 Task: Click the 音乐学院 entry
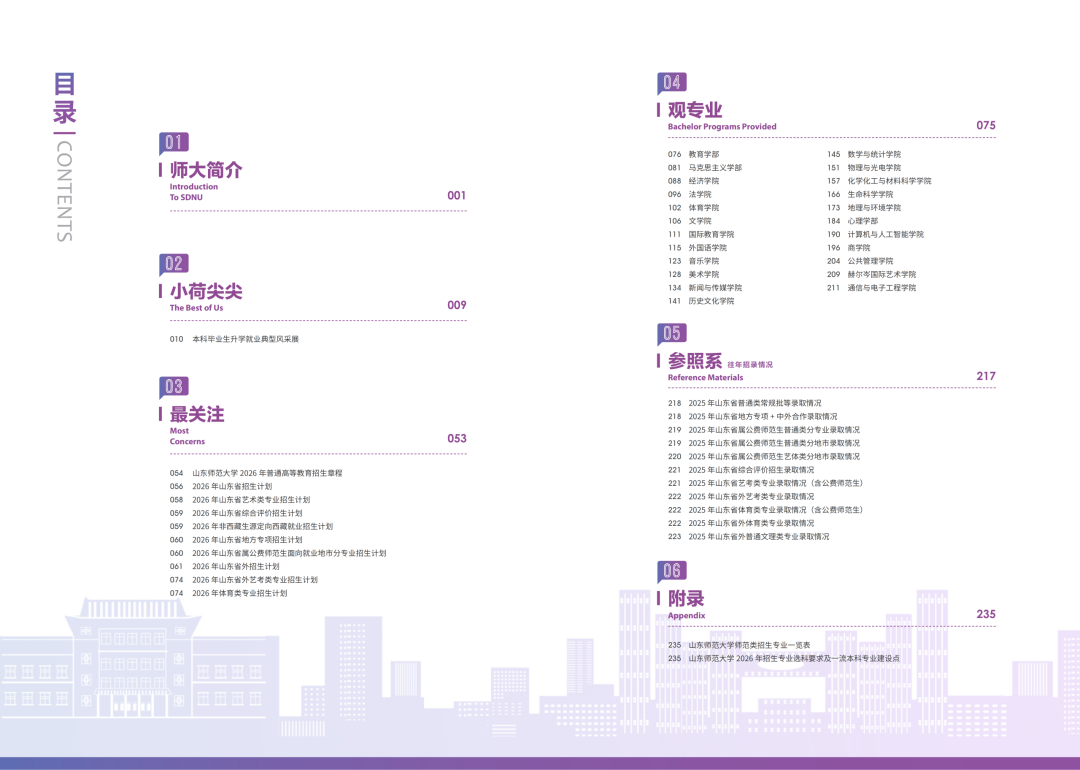(x=694, y=261)
